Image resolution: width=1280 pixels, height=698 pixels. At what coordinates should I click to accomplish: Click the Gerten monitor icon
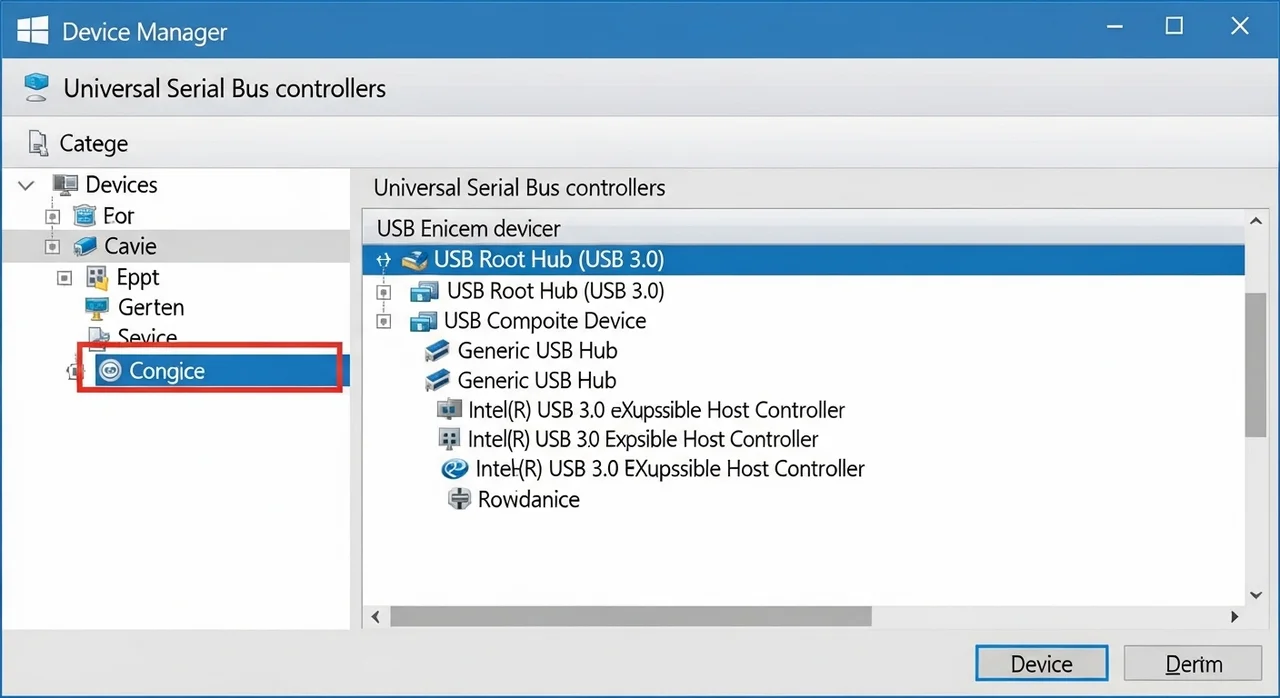[x=97, y=307]
